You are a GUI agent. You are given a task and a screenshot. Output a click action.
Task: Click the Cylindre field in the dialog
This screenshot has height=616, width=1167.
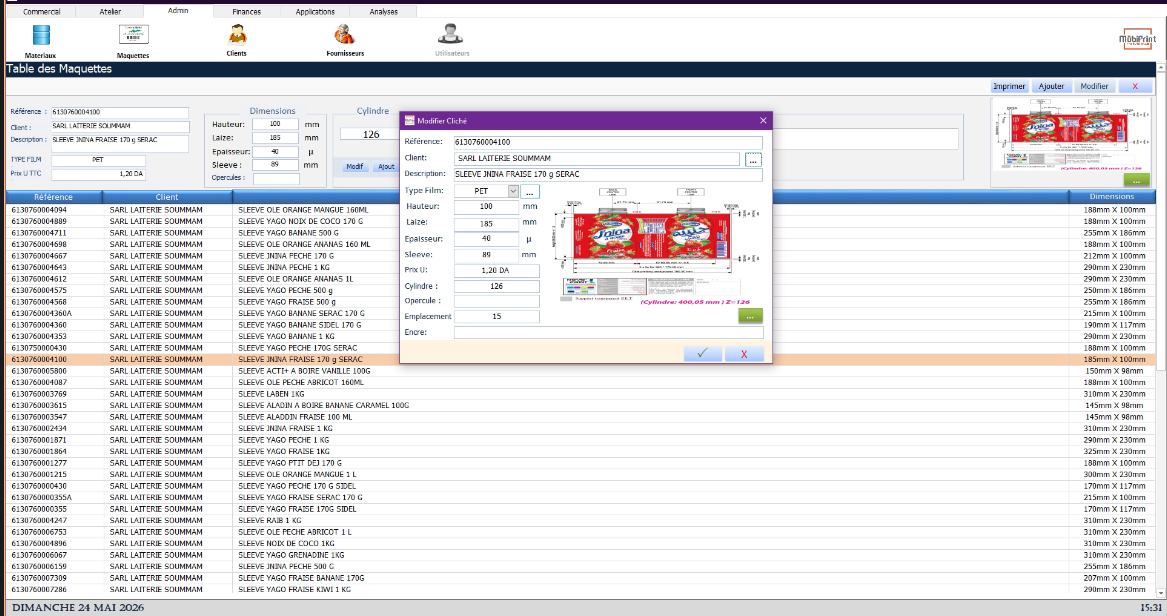(x=496, y=286)
